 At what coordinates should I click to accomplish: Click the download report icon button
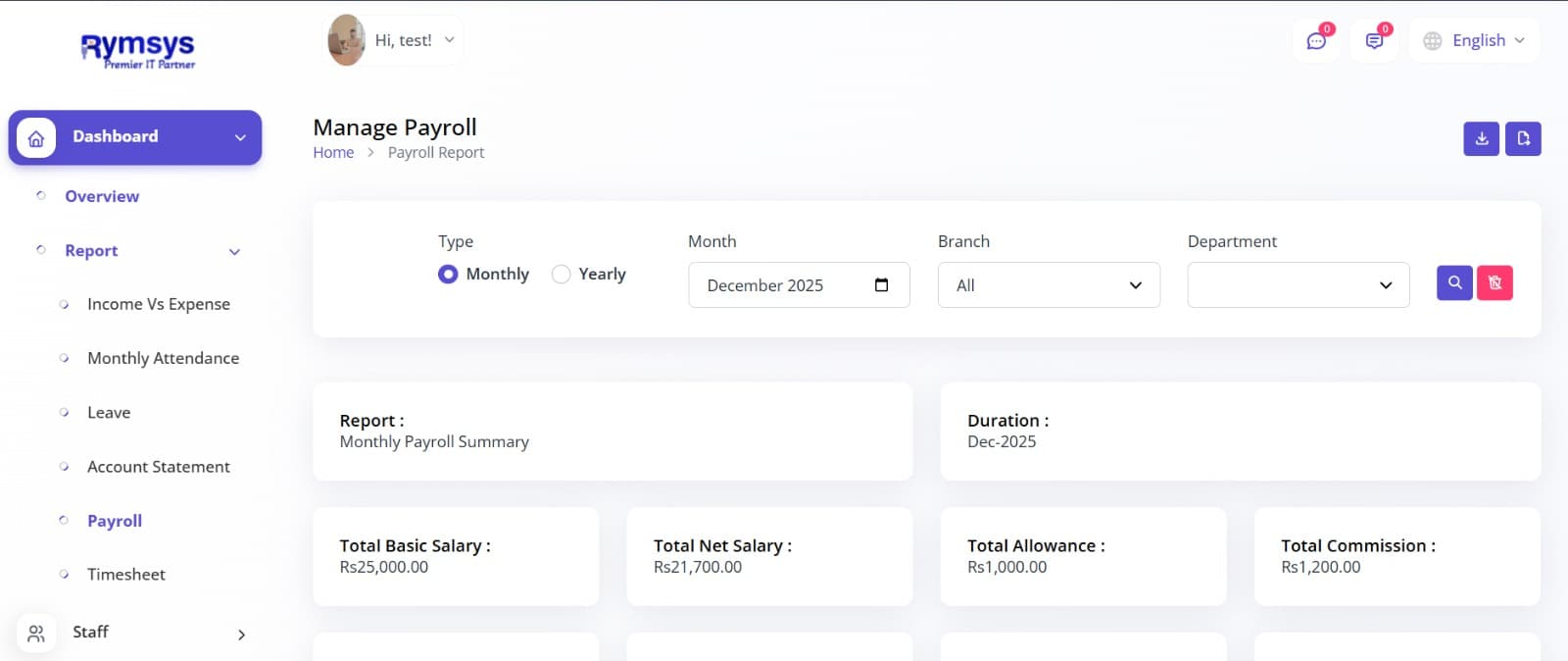(1481, 139)
